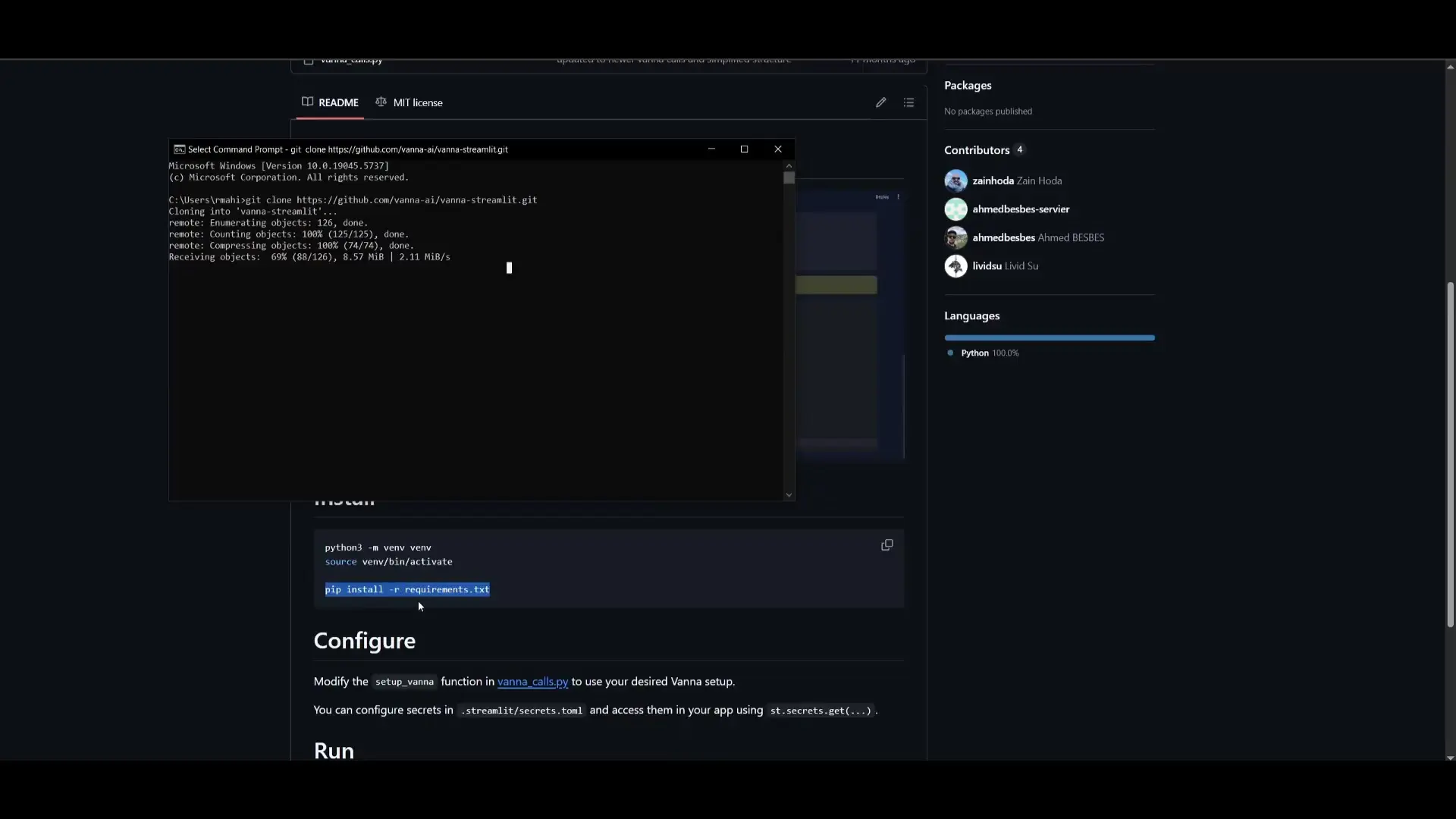
Task: Open the Packages heading link
Action: pos(968,86)
